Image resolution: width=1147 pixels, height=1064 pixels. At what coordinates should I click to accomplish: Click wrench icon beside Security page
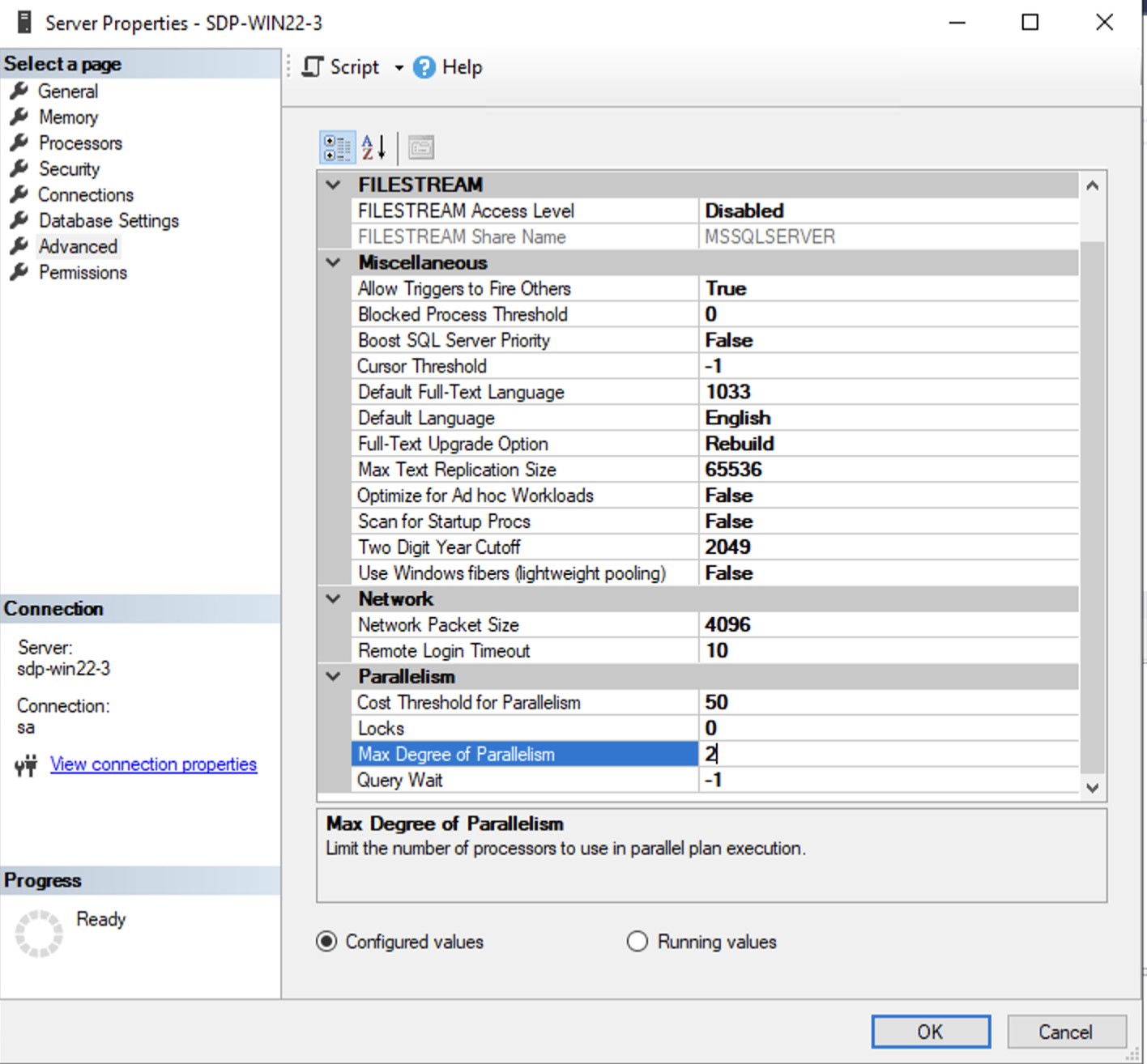coord(19,169)
